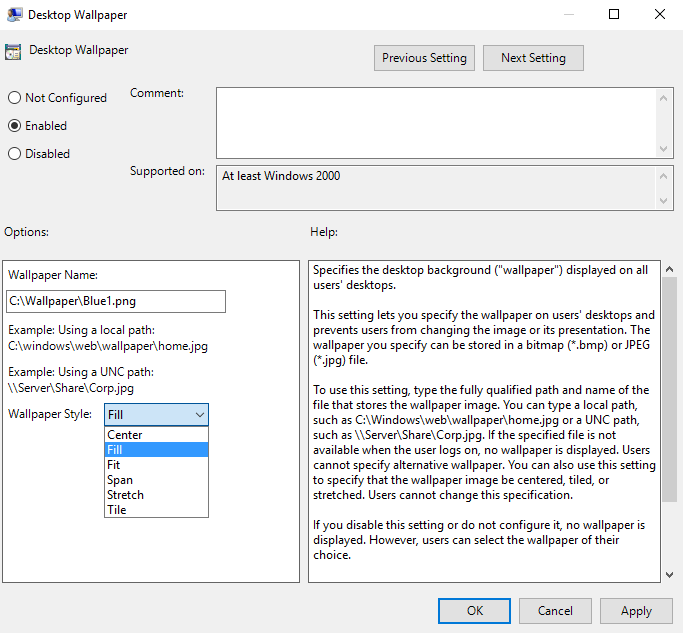Select the Disabled radio button
Image resolution: width=683 pixels, height=633 pixels.
pos(14,154)
